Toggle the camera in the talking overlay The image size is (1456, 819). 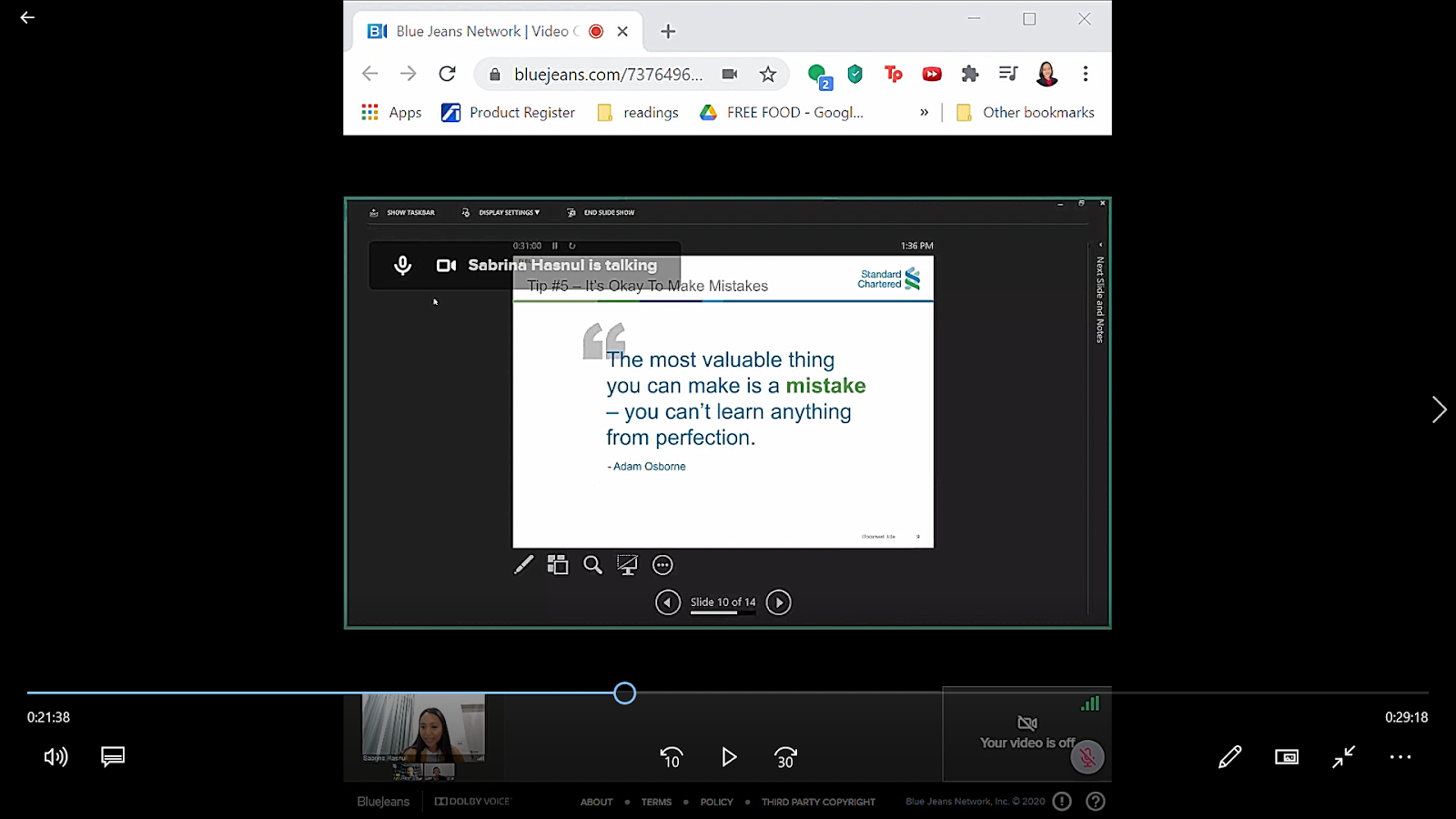coord(446,265)
